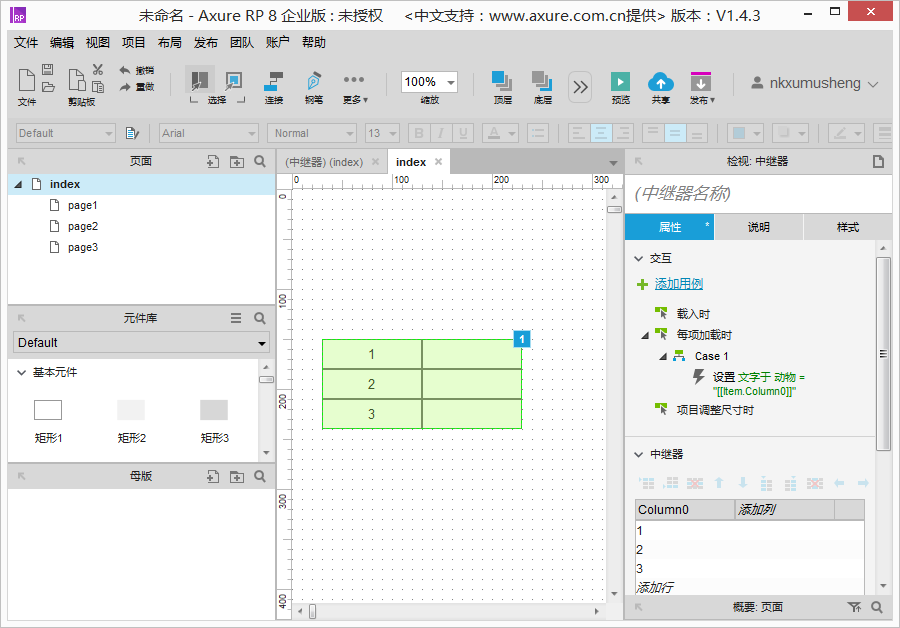Collapse the index page tree node
This screenshot has width=900, height=628.
(x=18, y=184)
